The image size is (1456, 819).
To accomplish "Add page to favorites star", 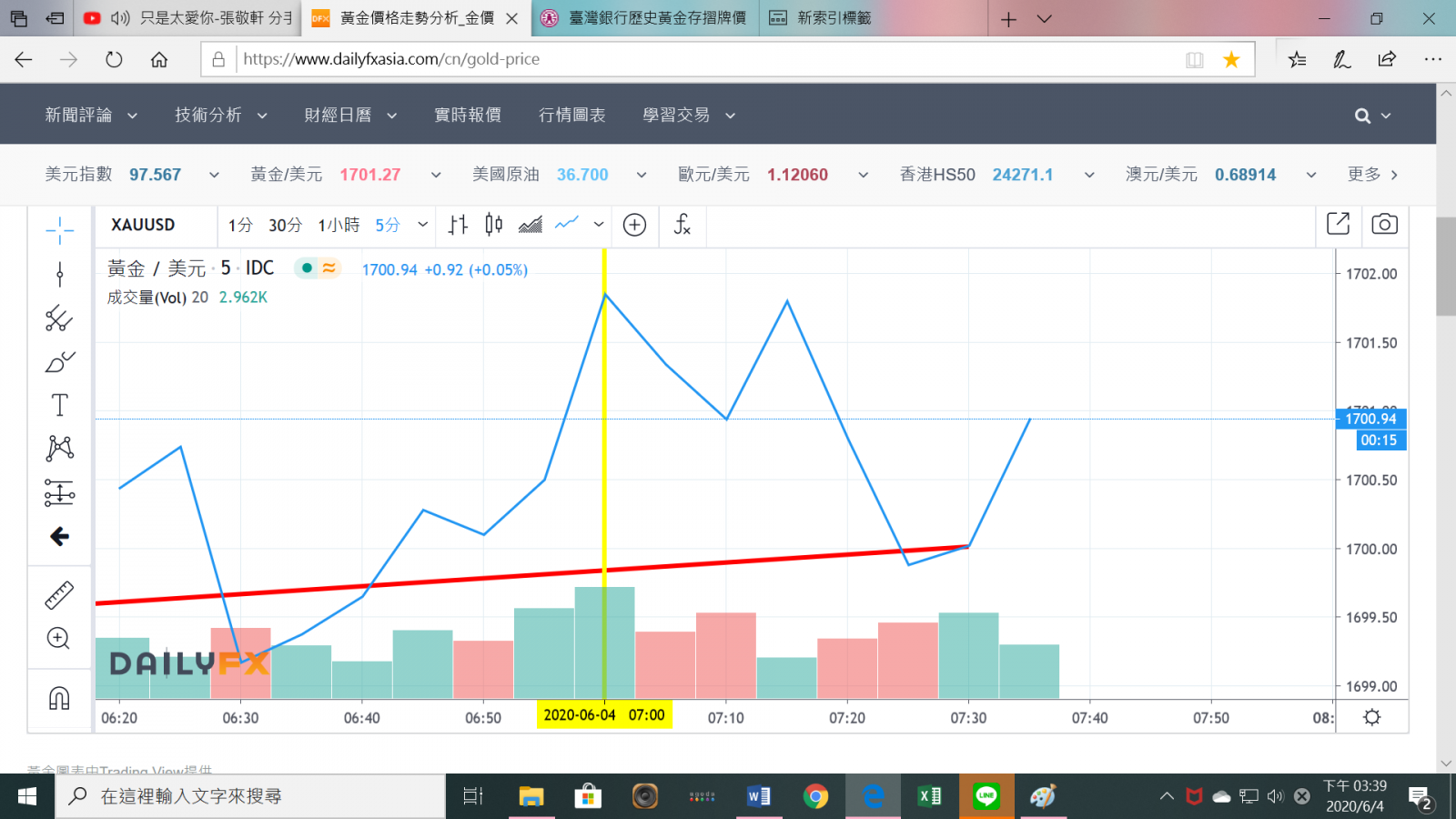I will tap(1231, 59).
